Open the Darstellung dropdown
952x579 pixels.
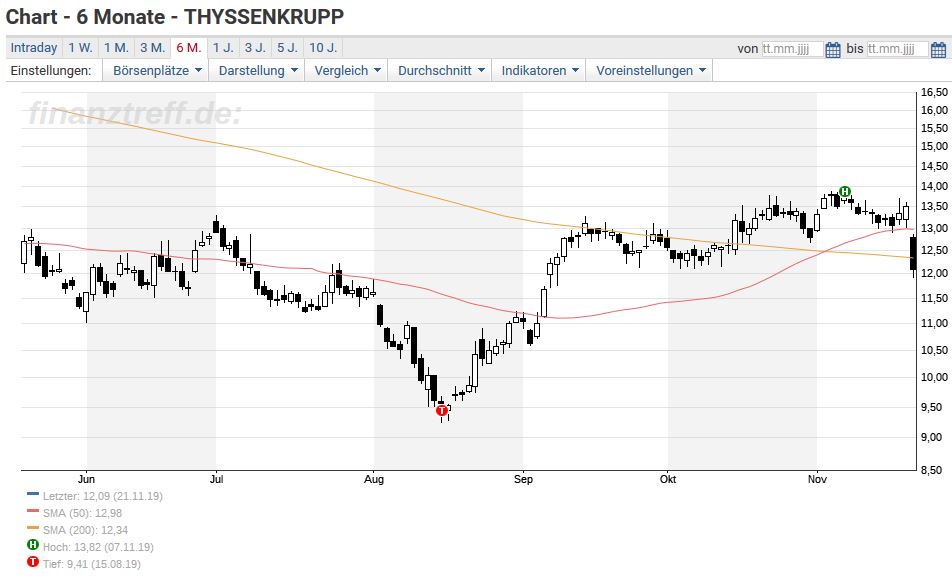tap(258, 70)
